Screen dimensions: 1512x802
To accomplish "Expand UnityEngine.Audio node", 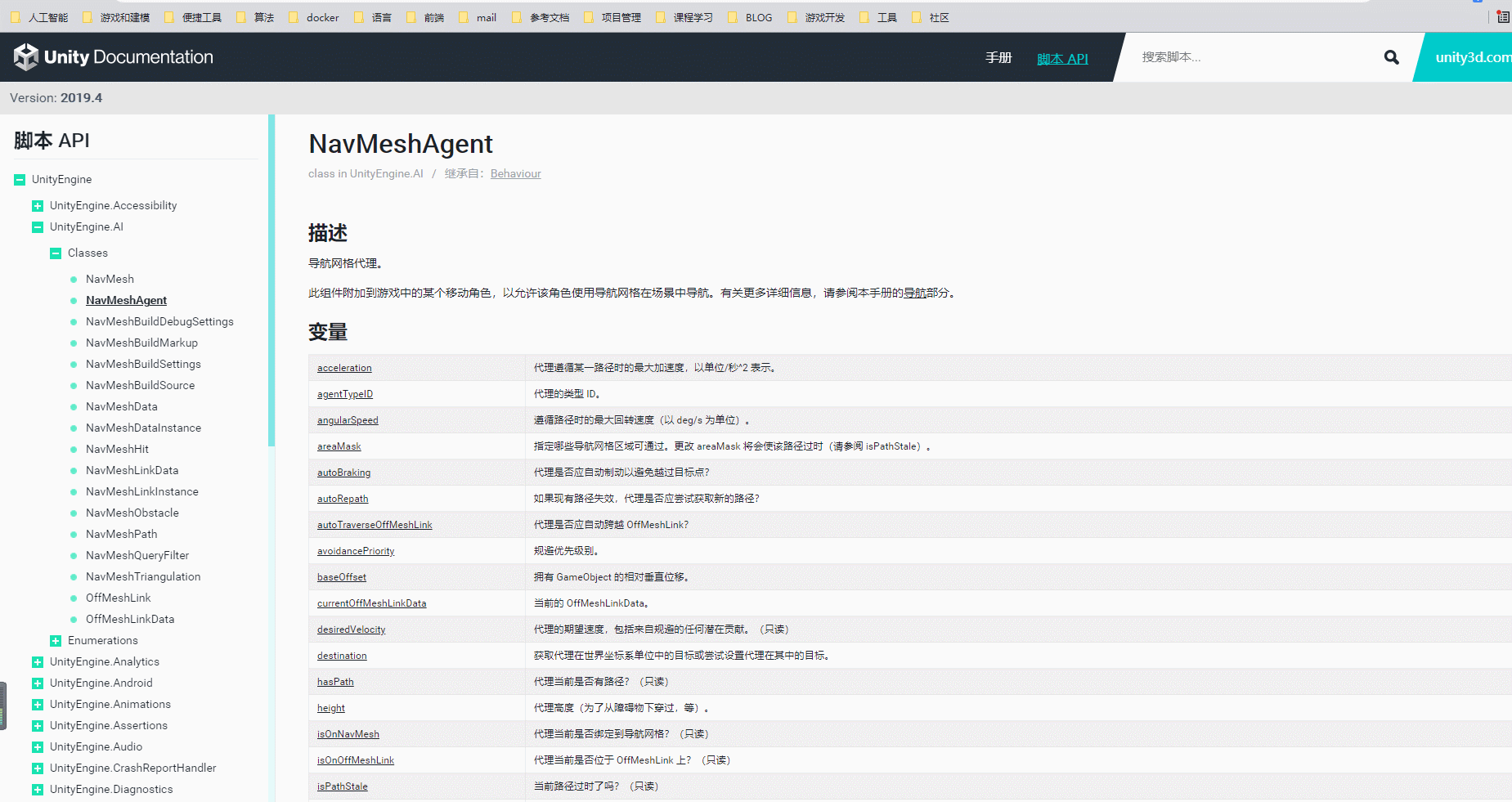I will click(x=38, y=747).
